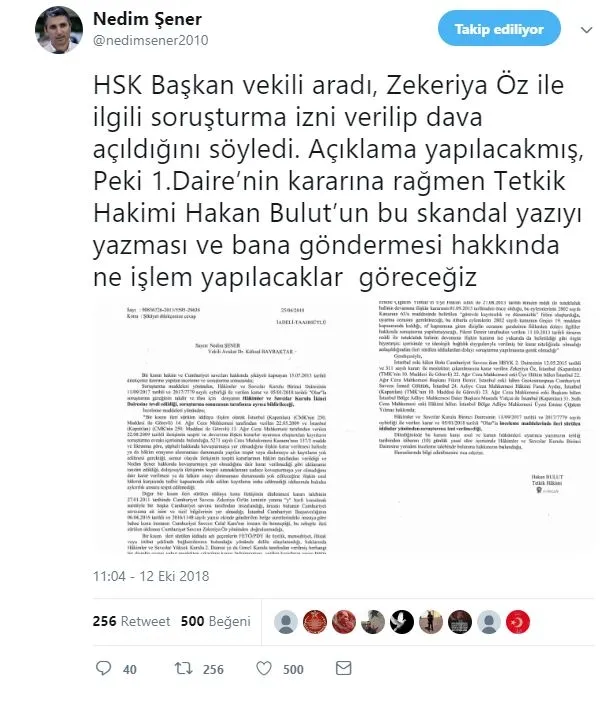Click the round red emblem avatar in likers
This screenshot has width=612, height=705.
[x=315, y=622]
